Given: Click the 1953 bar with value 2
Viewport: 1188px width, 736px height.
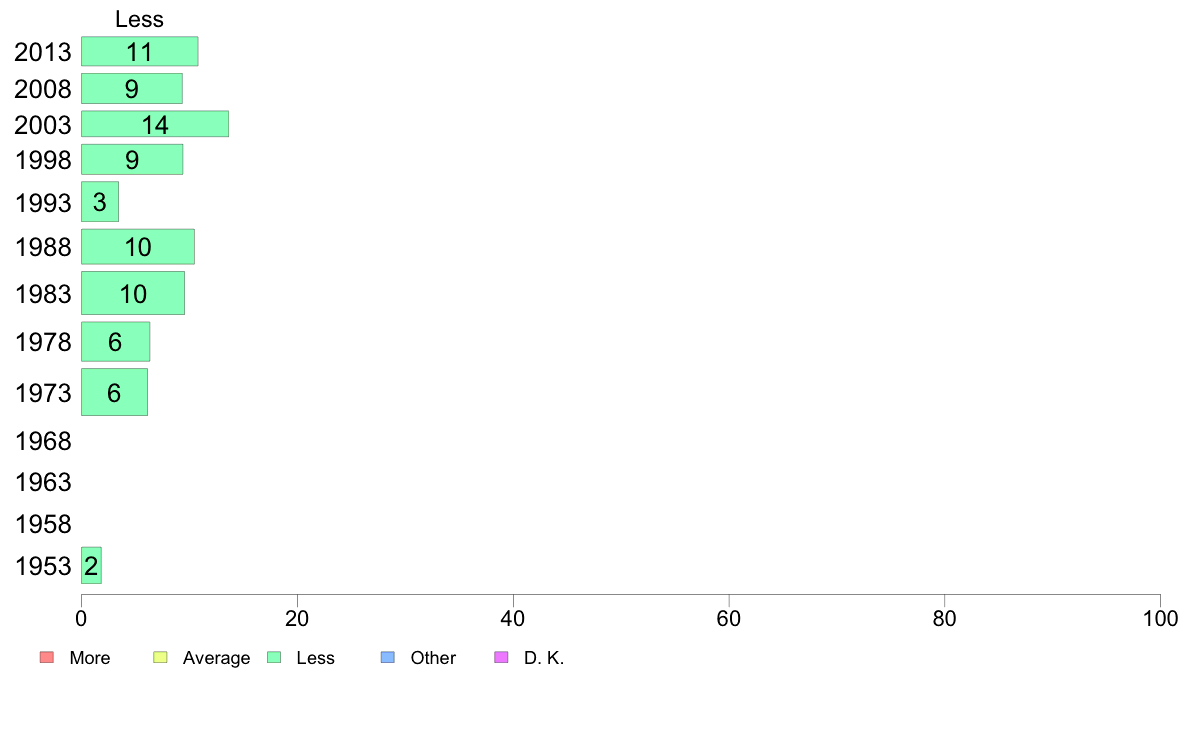Looking at the screenshot, I should 91,566.
